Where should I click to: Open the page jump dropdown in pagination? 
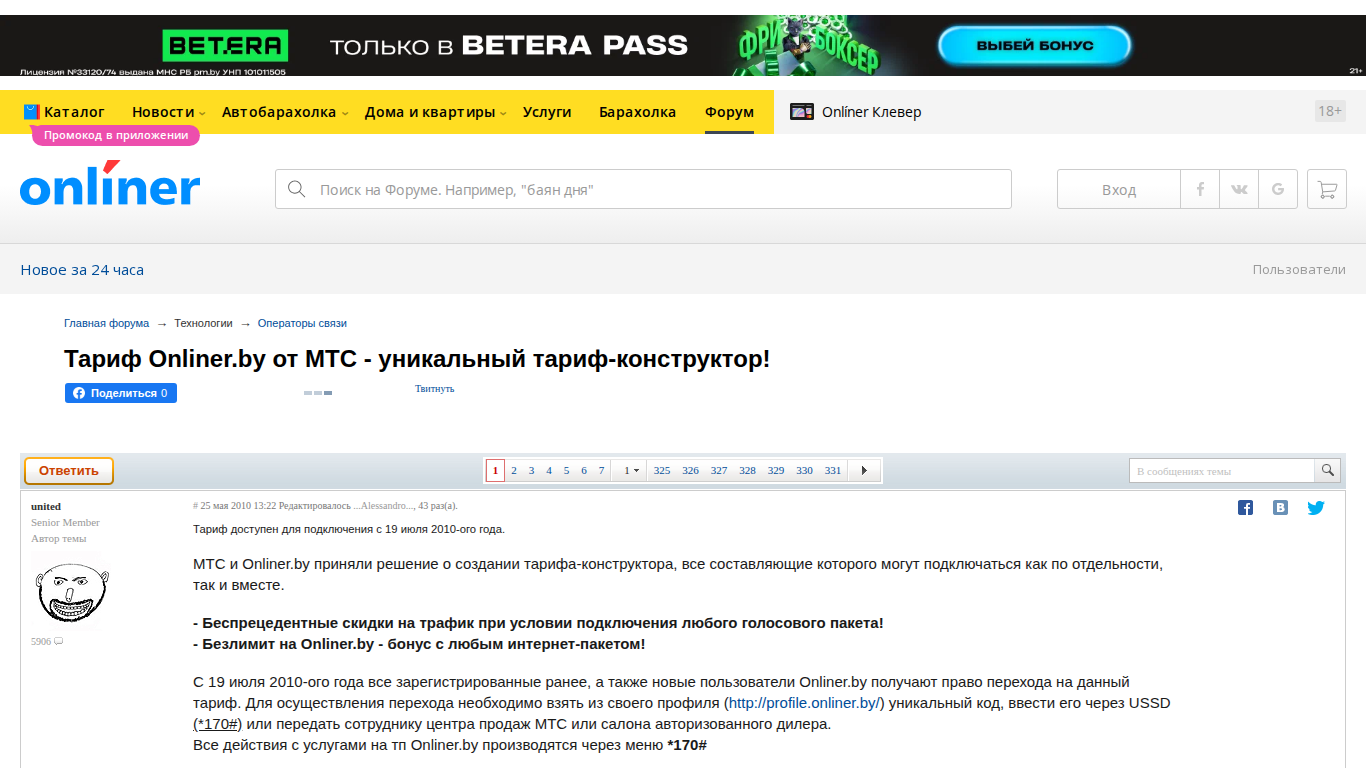(630, 470)
